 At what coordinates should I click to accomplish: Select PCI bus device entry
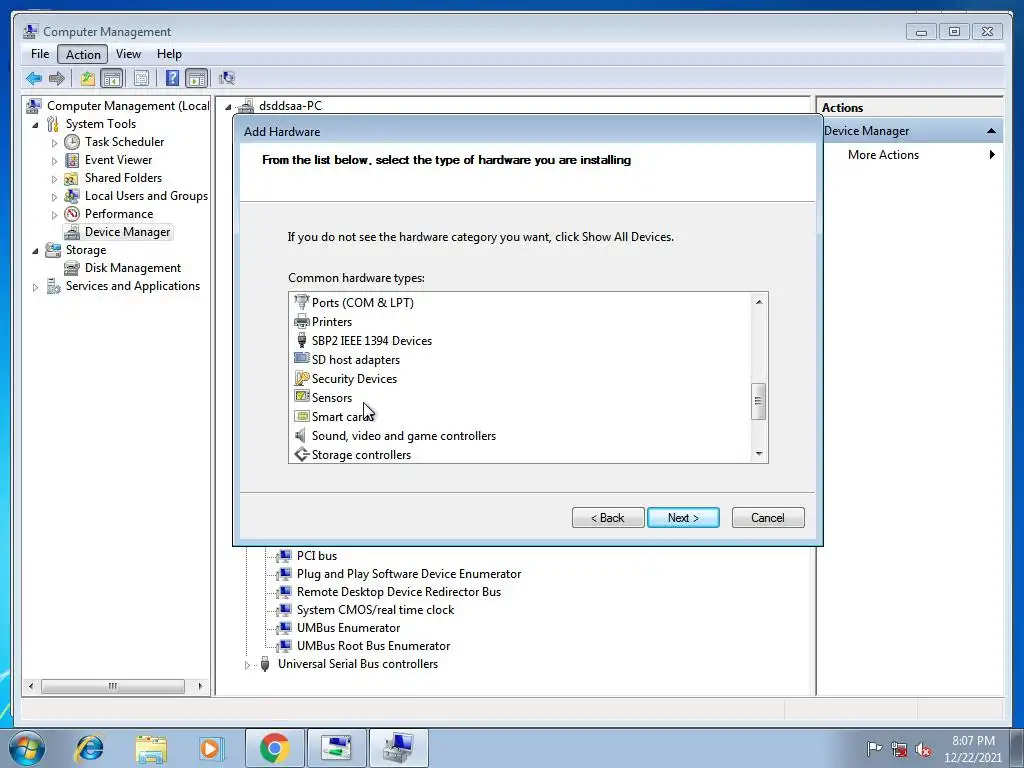[317, 556]
